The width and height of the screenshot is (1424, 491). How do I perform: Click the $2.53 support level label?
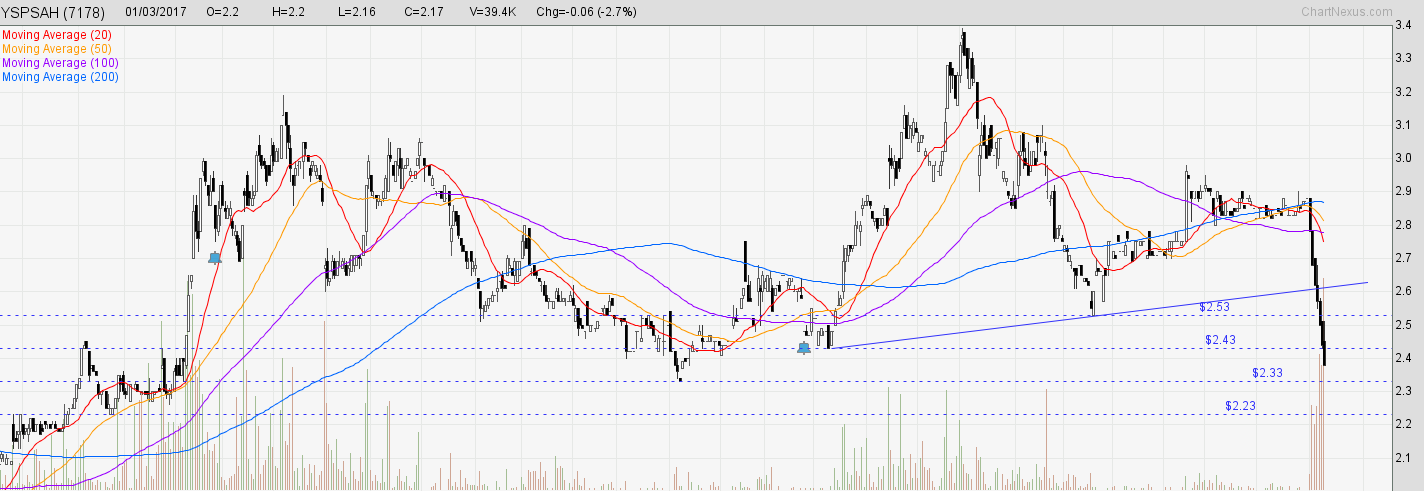(x=1214, y=306)
